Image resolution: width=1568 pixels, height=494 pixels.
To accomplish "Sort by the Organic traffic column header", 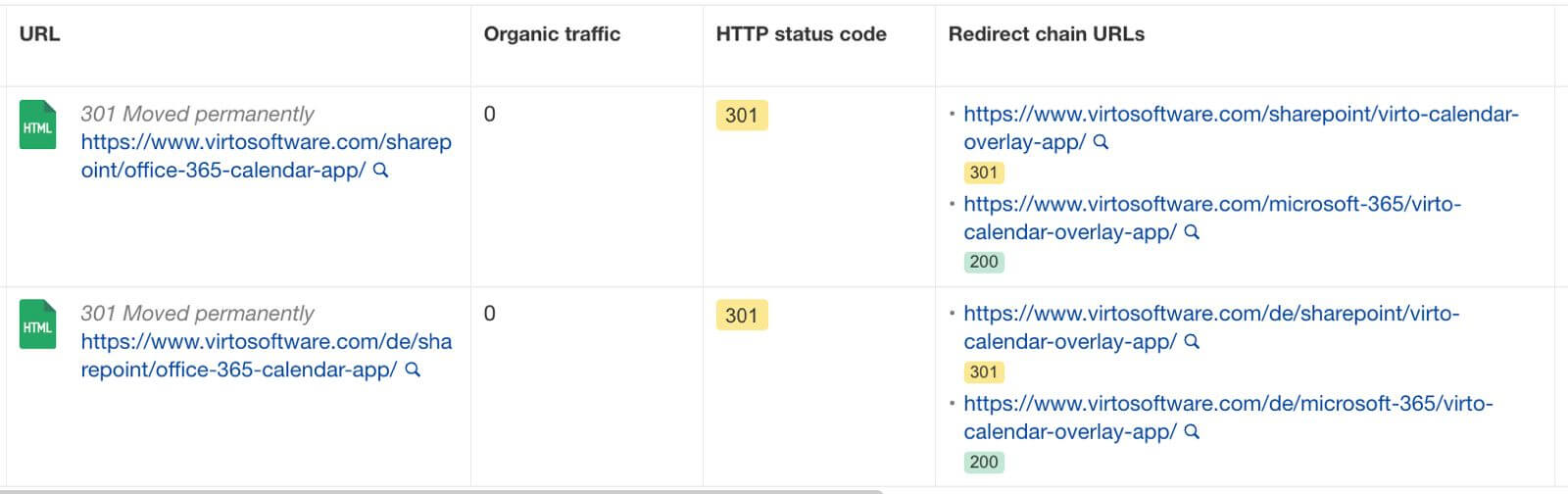I will click(x=552, y=34).
